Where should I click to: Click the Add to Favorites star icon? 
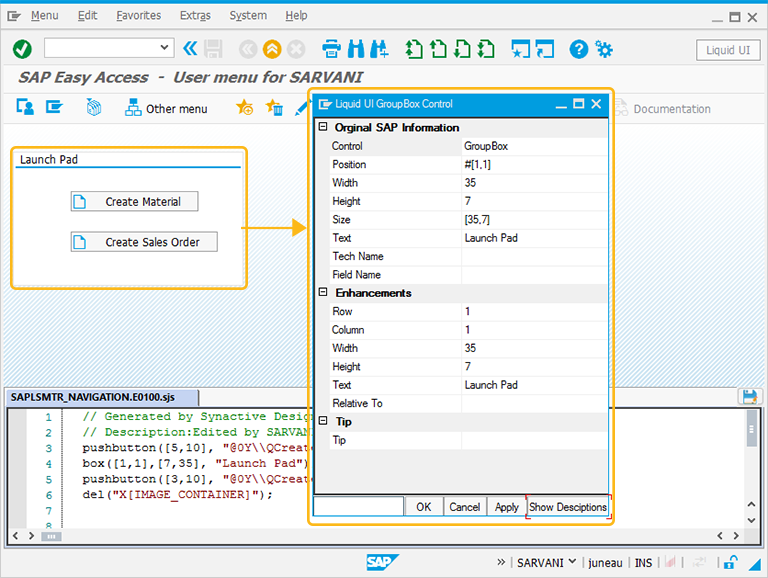click(244, 107)
